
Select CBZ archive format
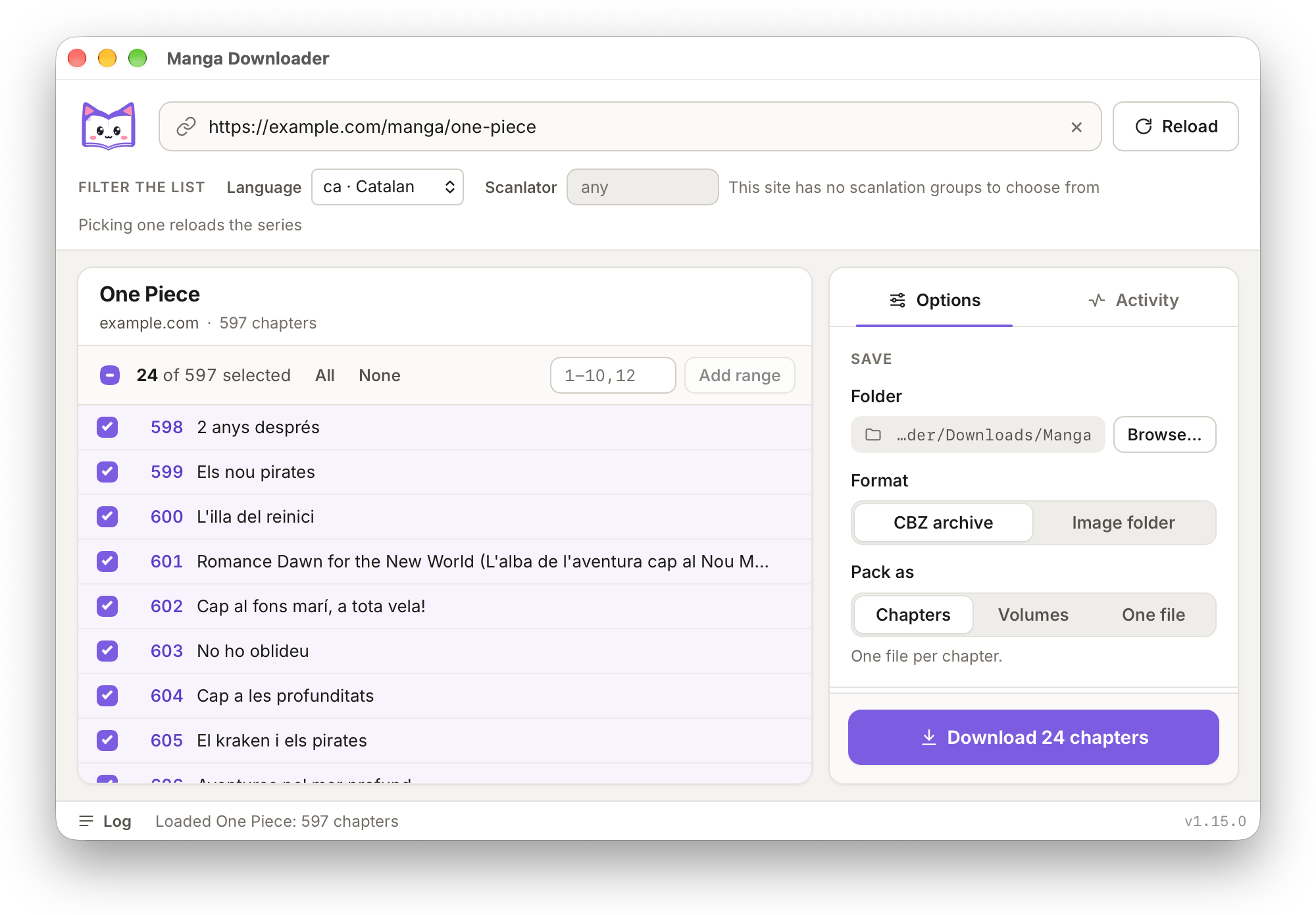point(943,523)
